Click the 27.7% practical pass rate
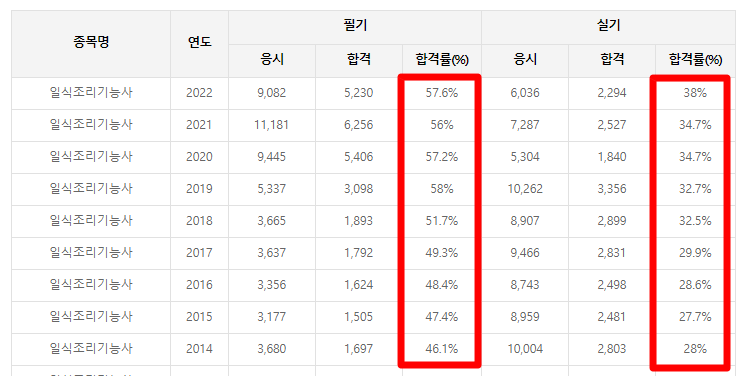739x376 pixels. click(695, 317)
